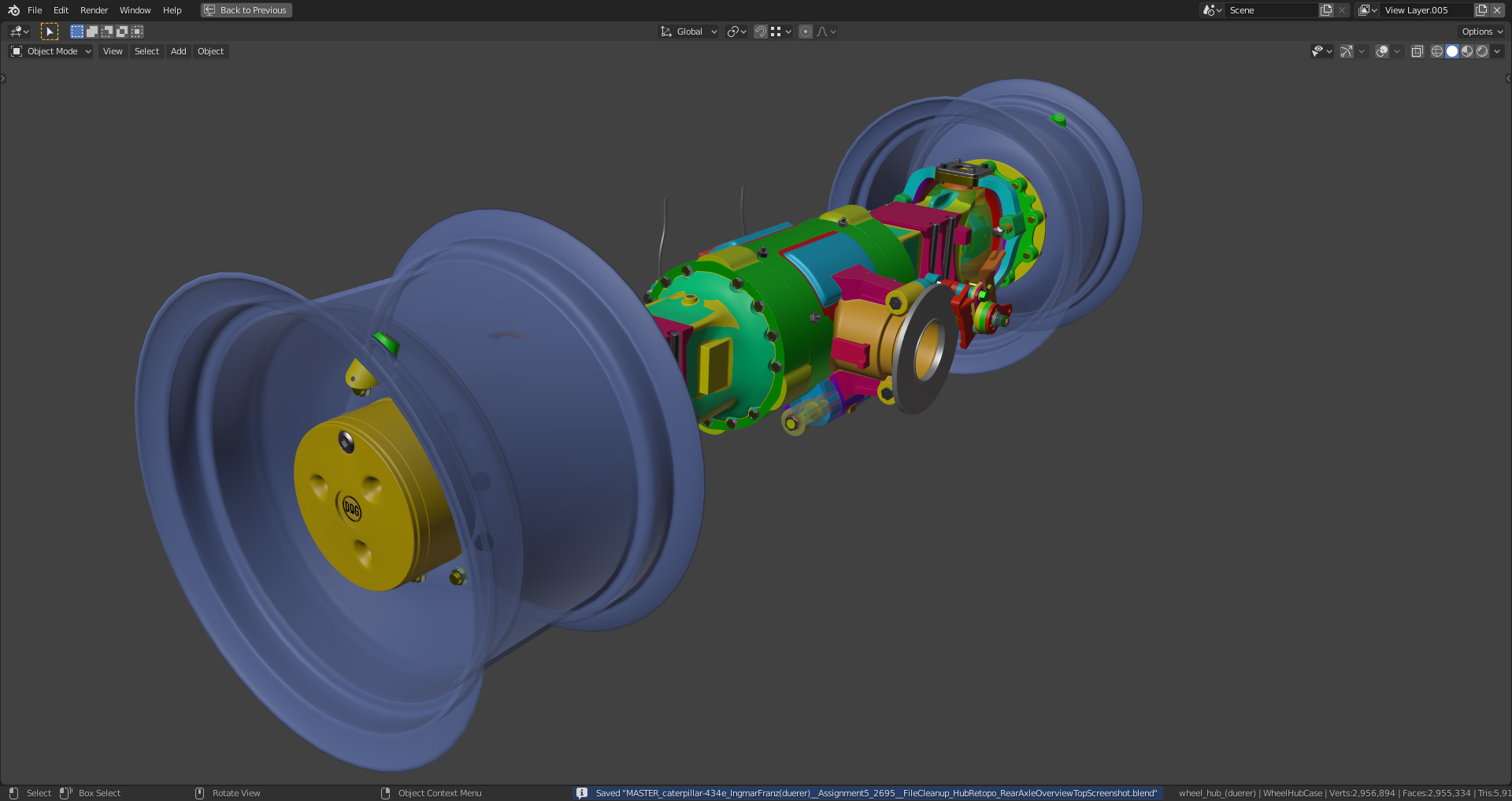Toggle viewport overlays visibility
Image resolution: width=1512 pixels, height=801 pixels.
[x=1382, y=51]
